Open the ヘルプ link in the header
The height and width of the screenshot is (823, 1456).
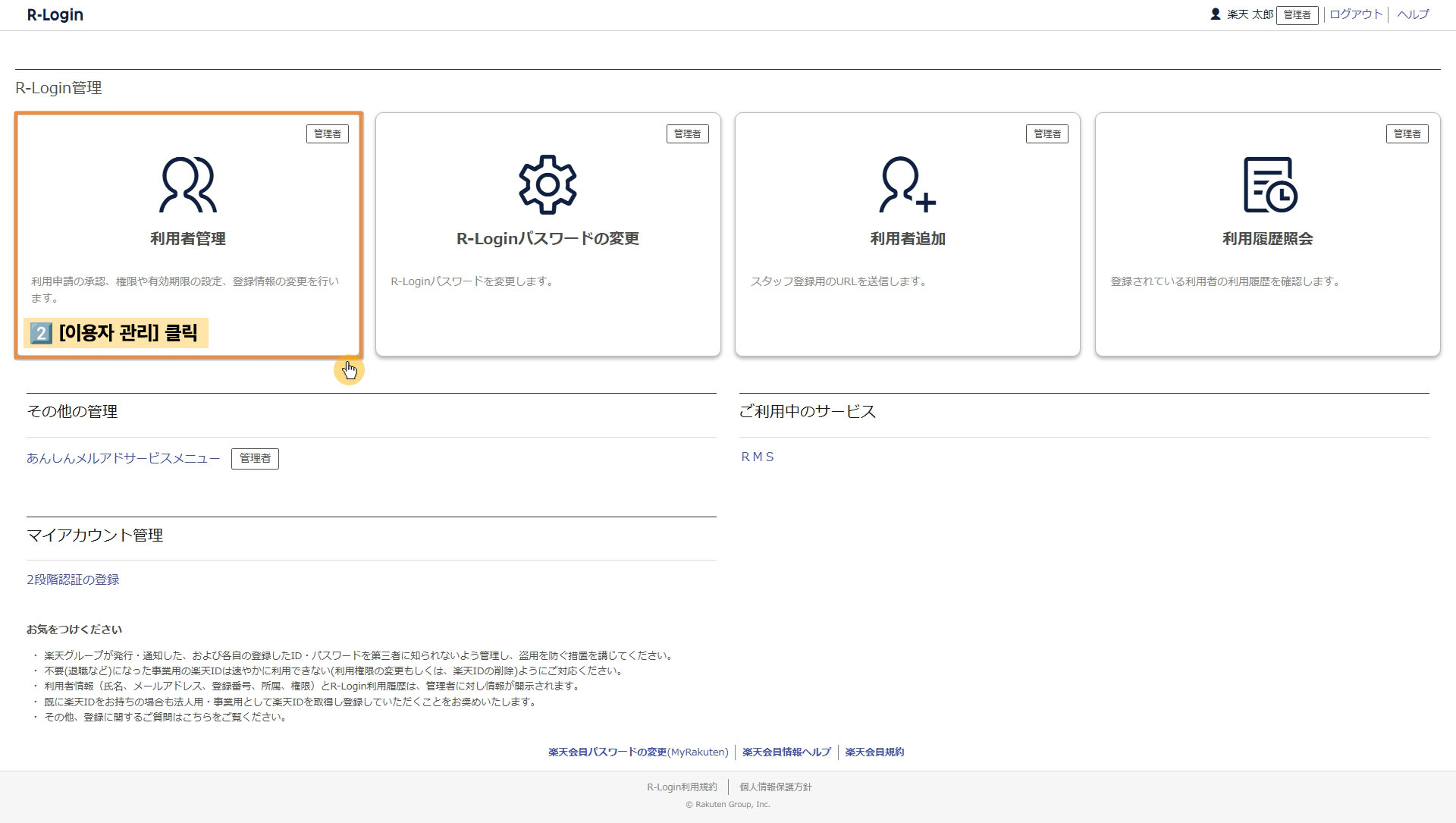(x=1413, y=14)
